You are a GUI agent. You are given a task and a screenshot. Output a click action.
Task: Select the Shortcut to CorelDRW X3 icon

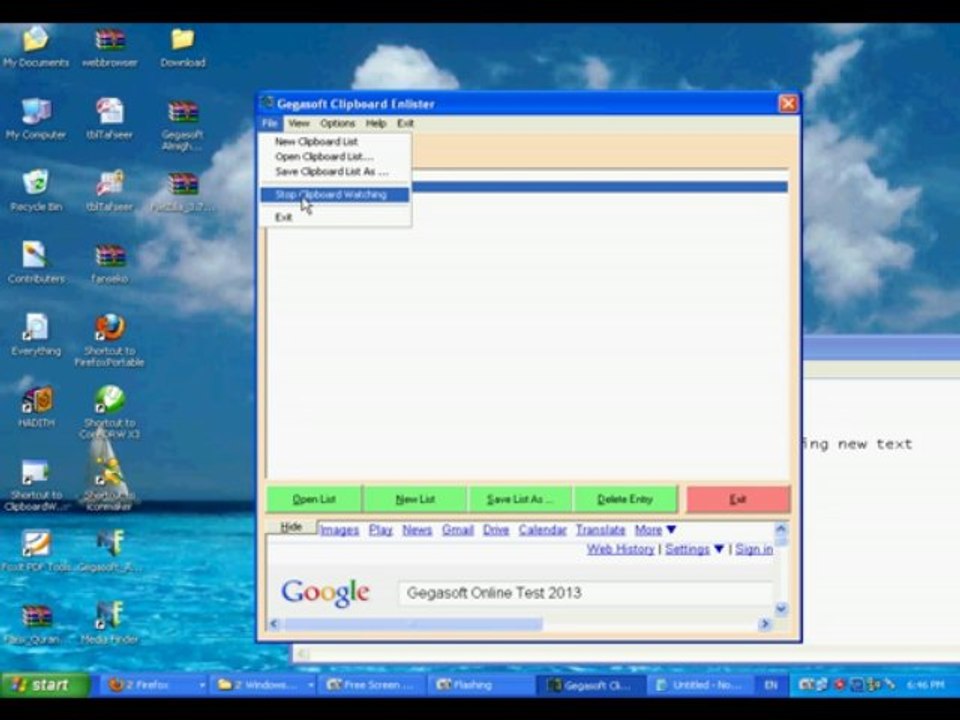click(x=110, y=412)
